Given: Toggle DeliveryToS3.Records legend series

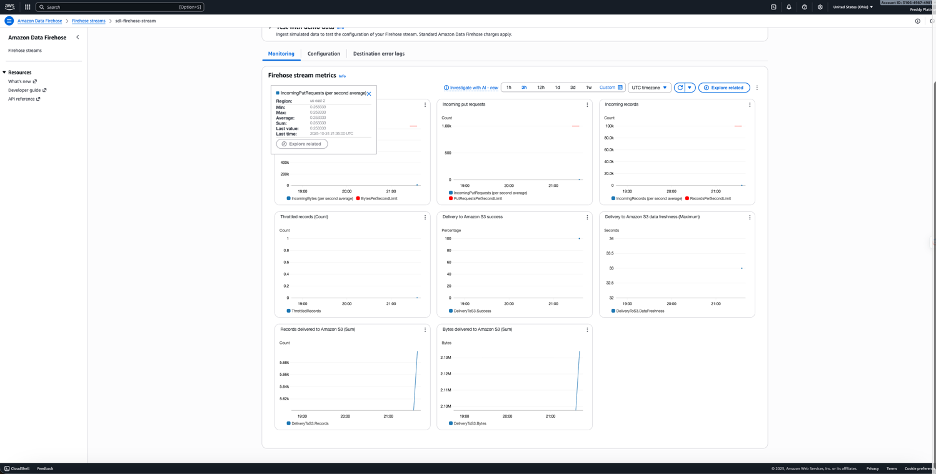Looking at the screenshot, I should (307, 423).
